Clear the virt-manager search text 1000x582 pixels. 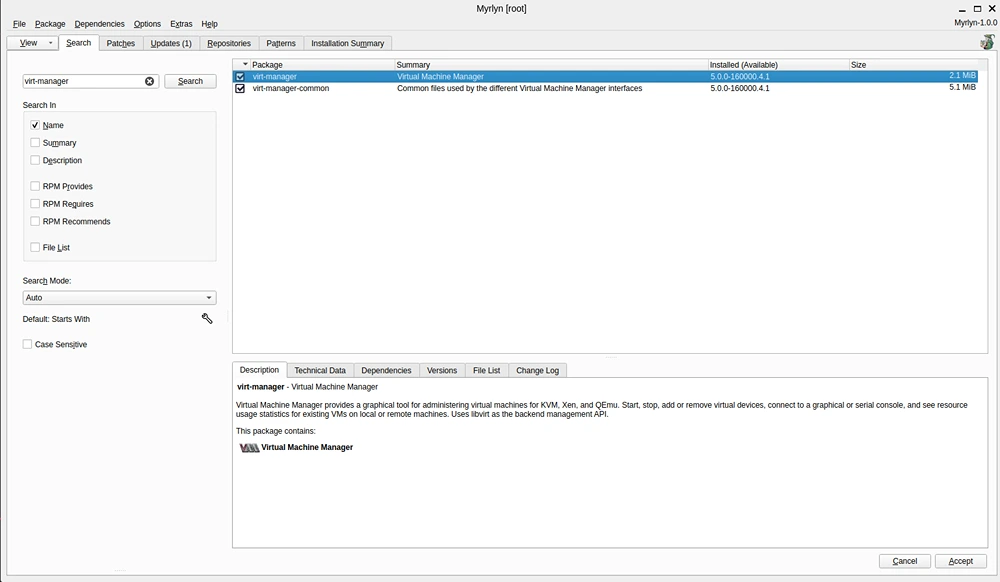(x=149, y=81)
